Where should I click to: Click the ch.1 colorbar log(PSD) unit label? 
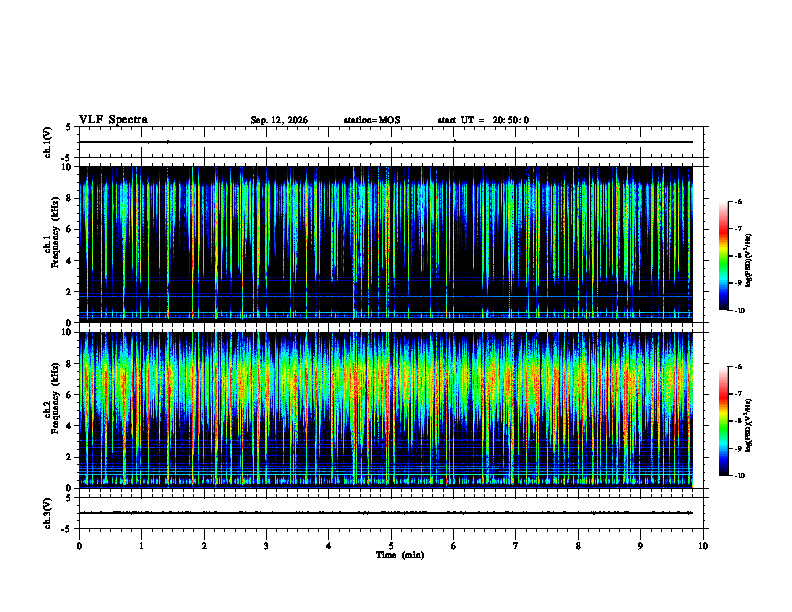(x=749, y=261)
